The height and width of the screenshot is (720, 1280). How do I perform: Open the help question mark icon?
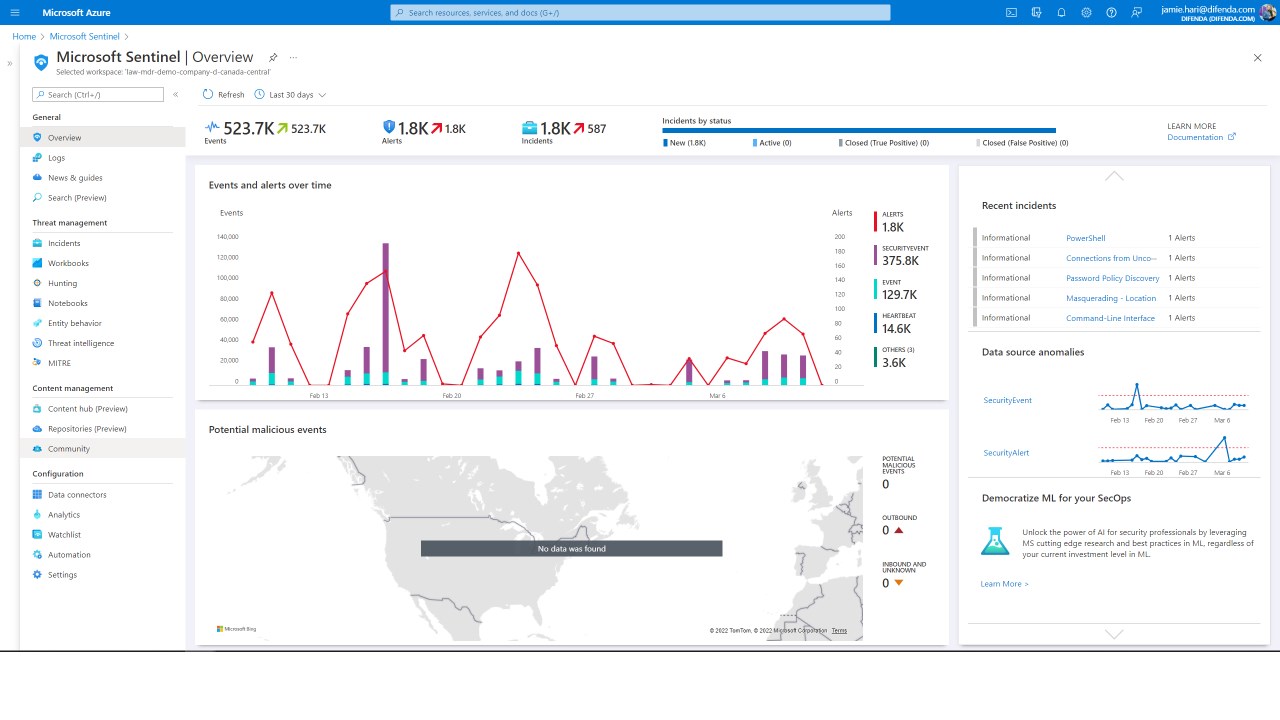click(1111, 12)
